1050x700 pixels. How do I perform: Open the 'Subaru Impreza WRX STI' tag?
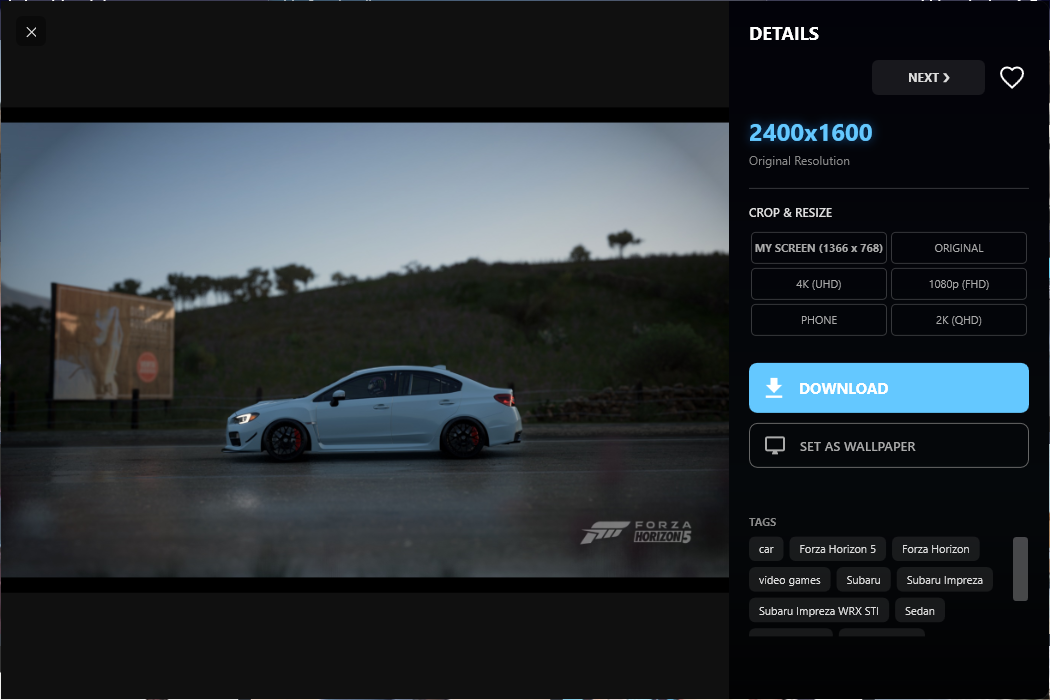pos(818,611)
